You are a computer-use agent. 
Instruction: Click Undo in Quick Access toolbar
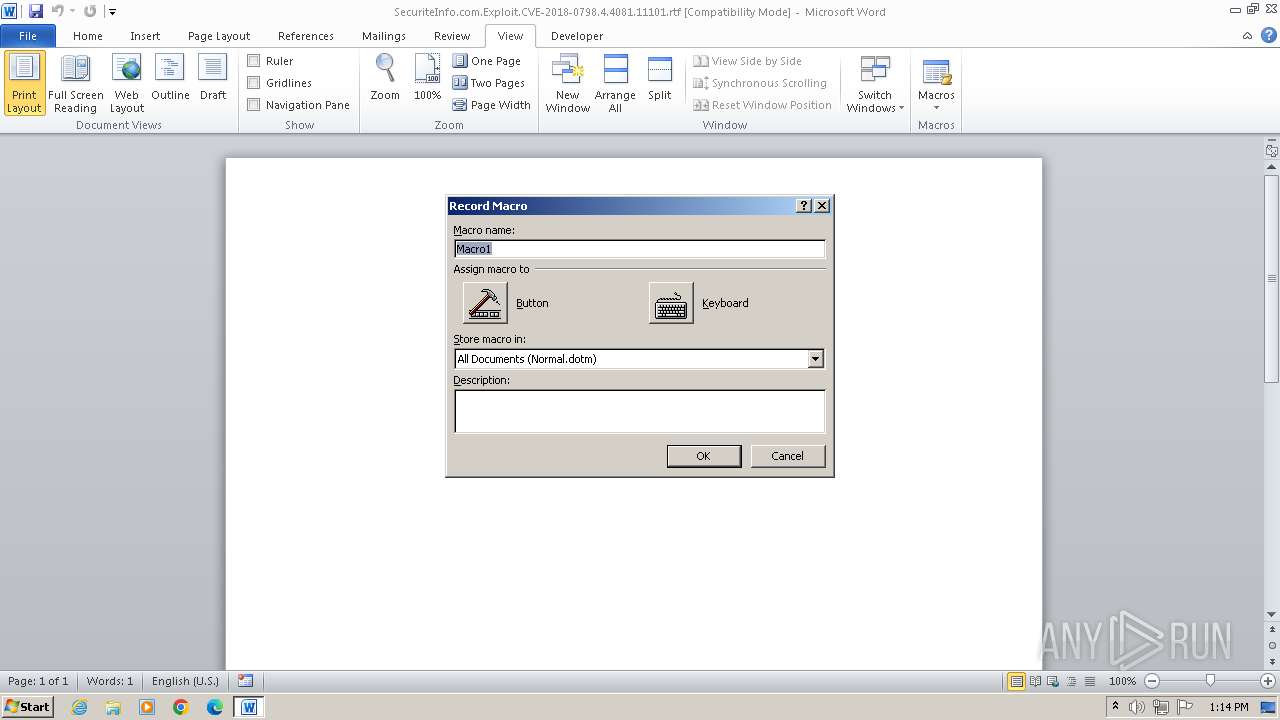point(58,11)
